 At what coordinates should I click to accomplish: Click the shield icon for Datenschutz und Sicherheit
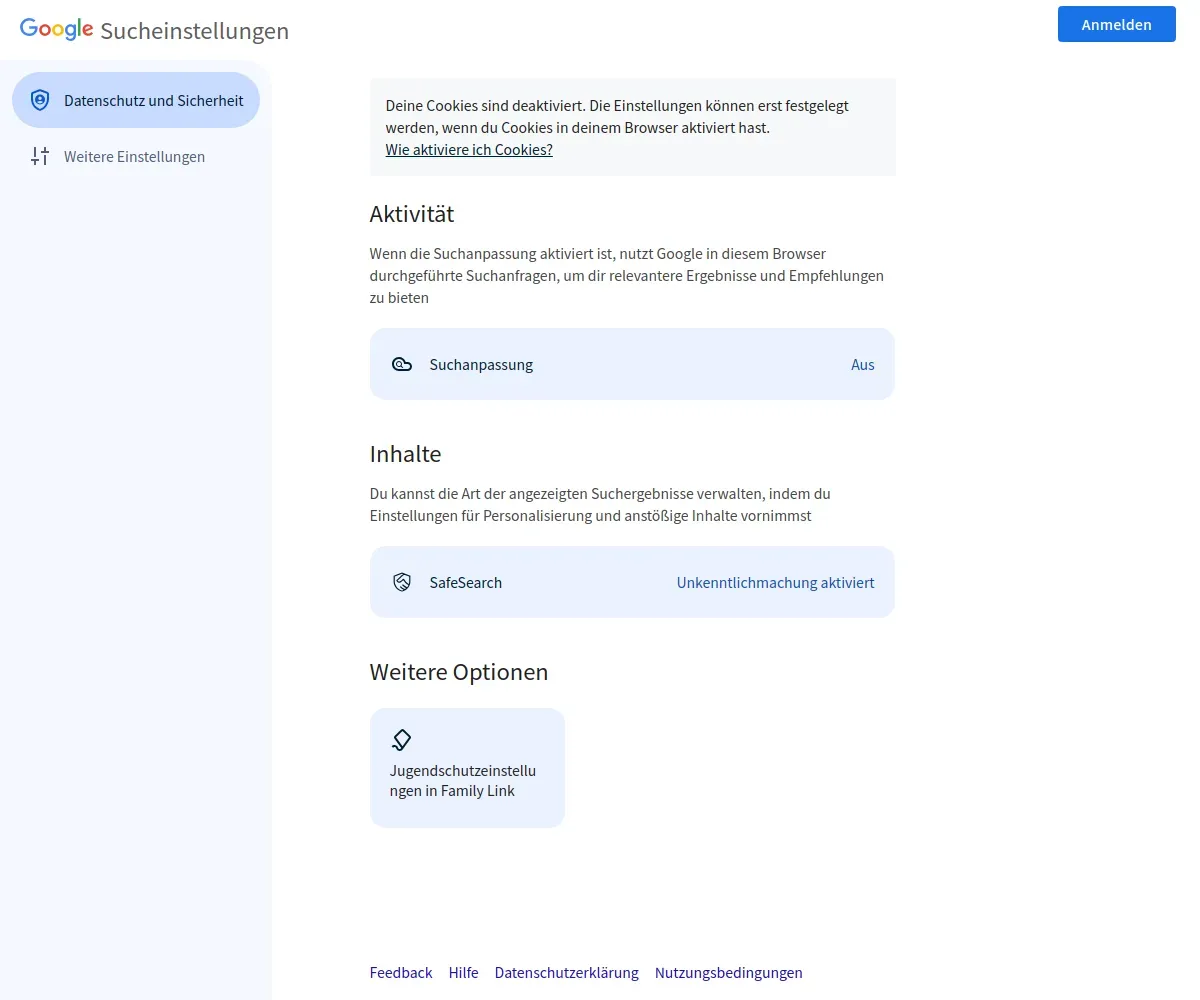(x=40, y=100)
